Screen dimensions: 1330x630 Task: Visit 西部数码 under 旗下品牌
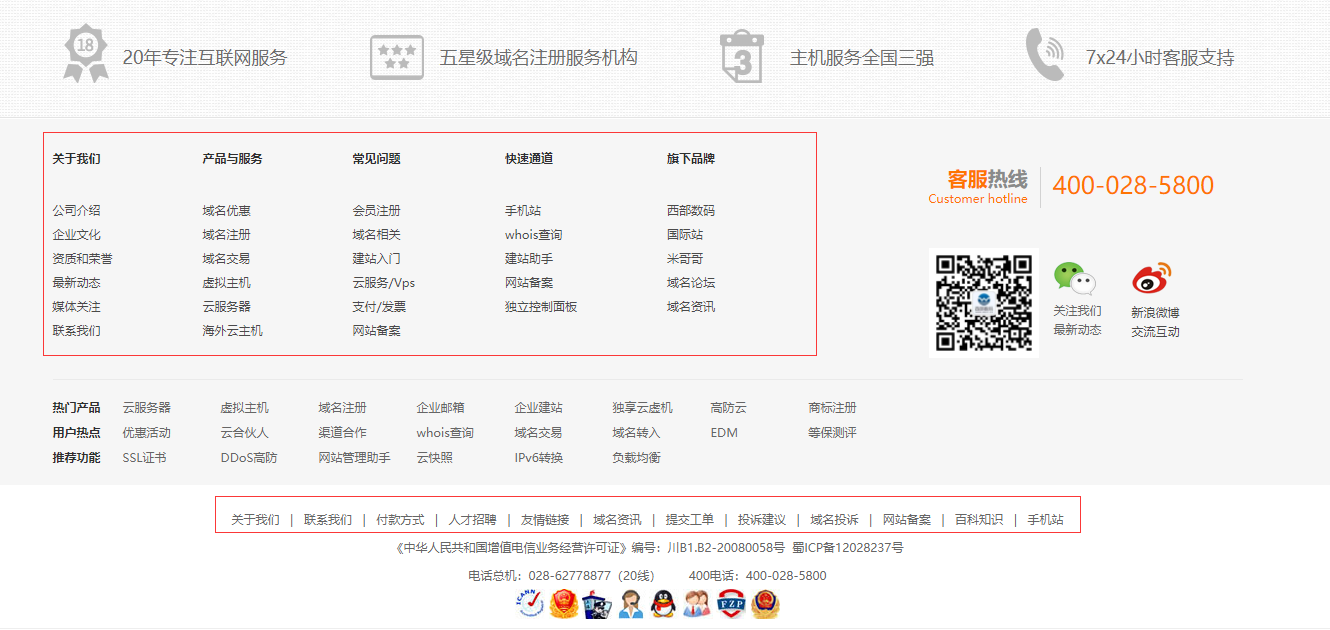coord(691,211)
